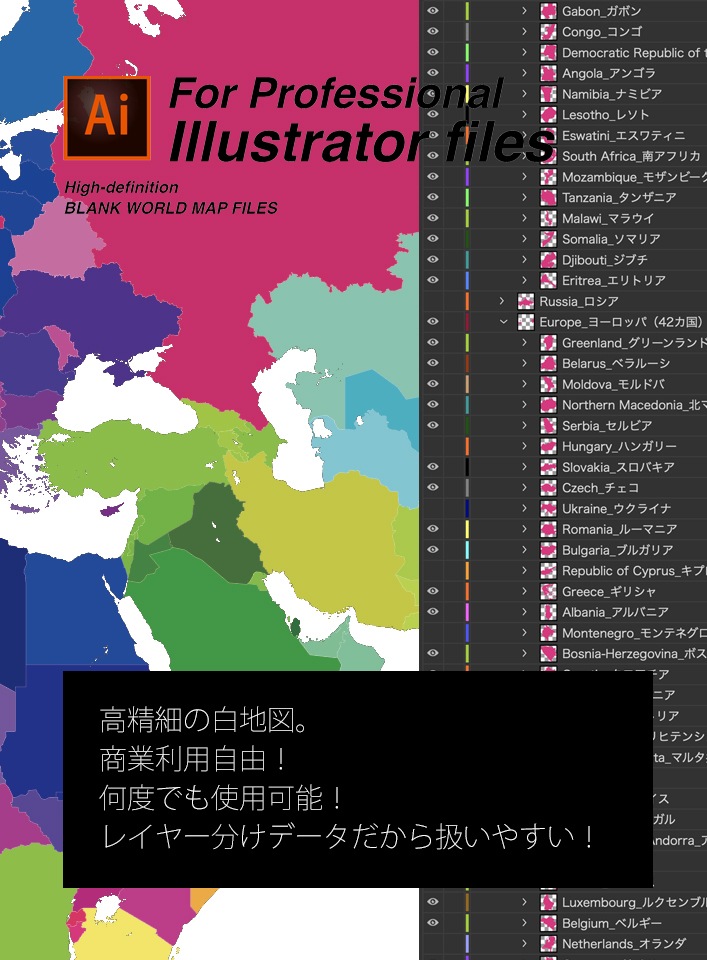Click the Netherlands layer thumbnail
Viewport: 707px width, 960px height.
[548, 943]
